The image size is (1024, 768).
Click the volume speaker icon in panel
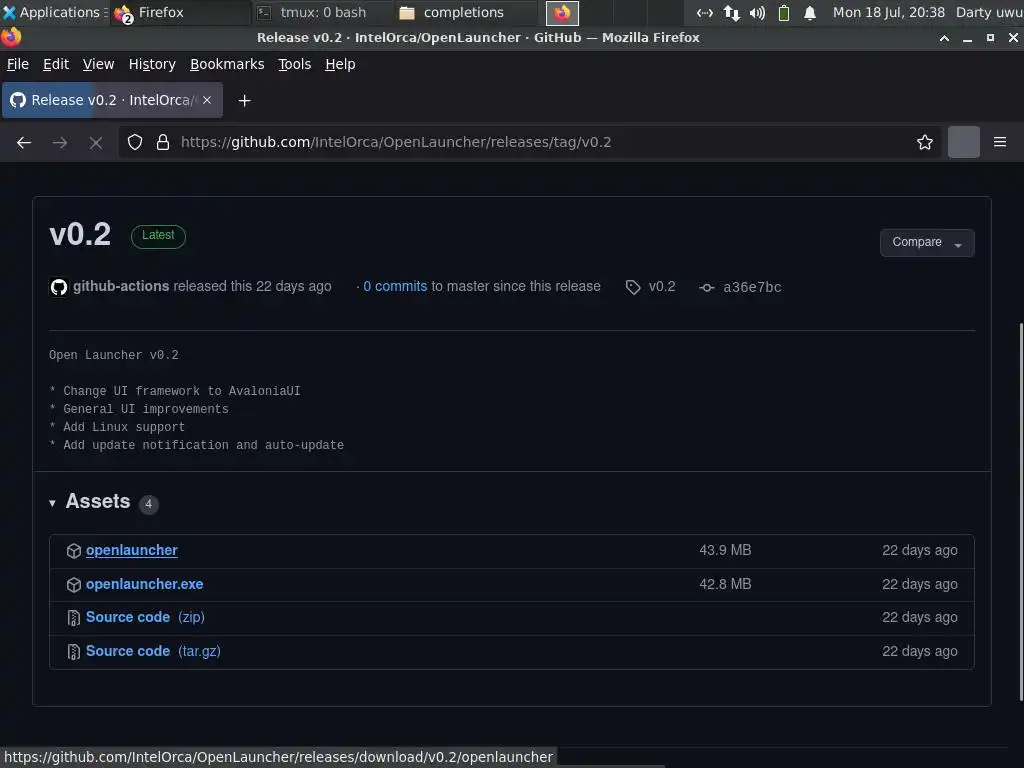click(x=758, y=13)
